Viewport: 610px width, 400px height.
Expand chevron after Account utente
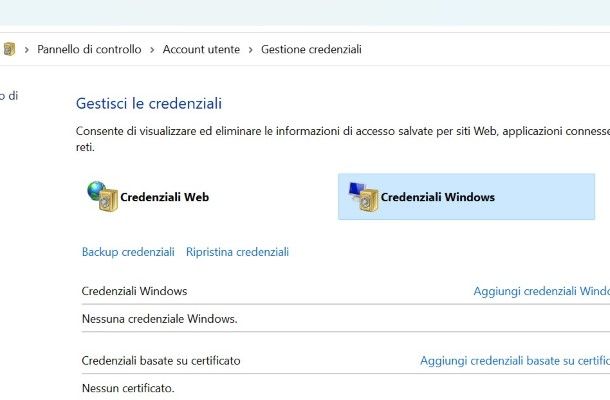[251, 50]
